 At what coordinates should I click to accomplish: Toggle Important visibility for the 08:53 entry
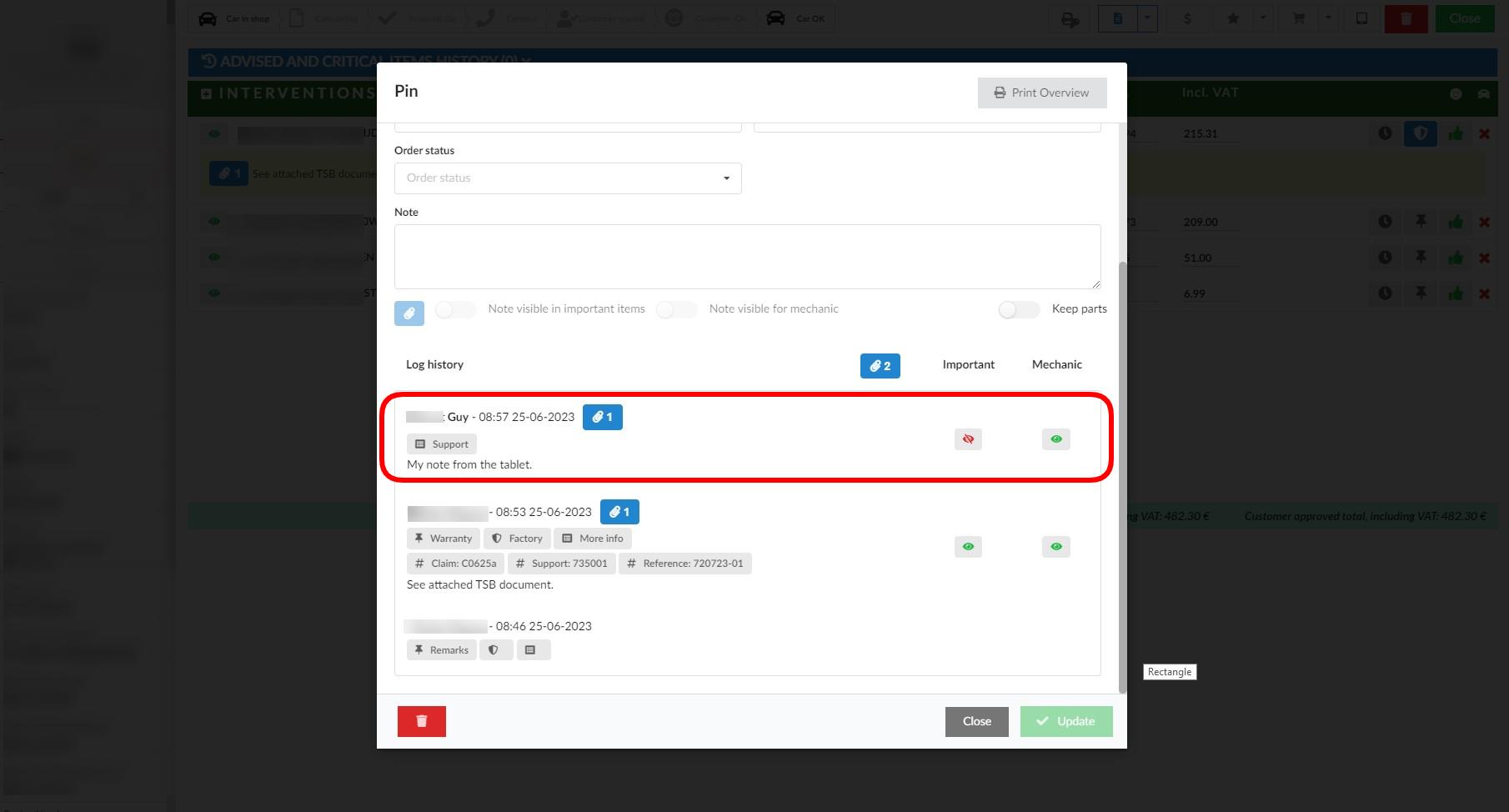point(968,547)
